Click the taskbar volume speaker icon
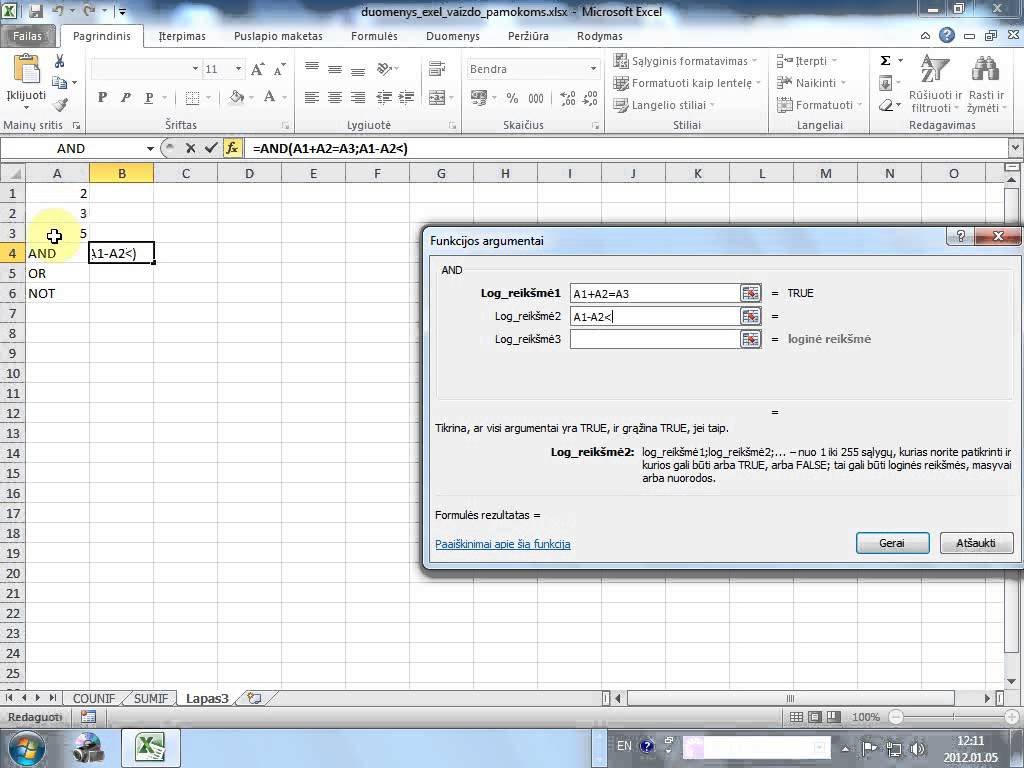 point(918,749)
